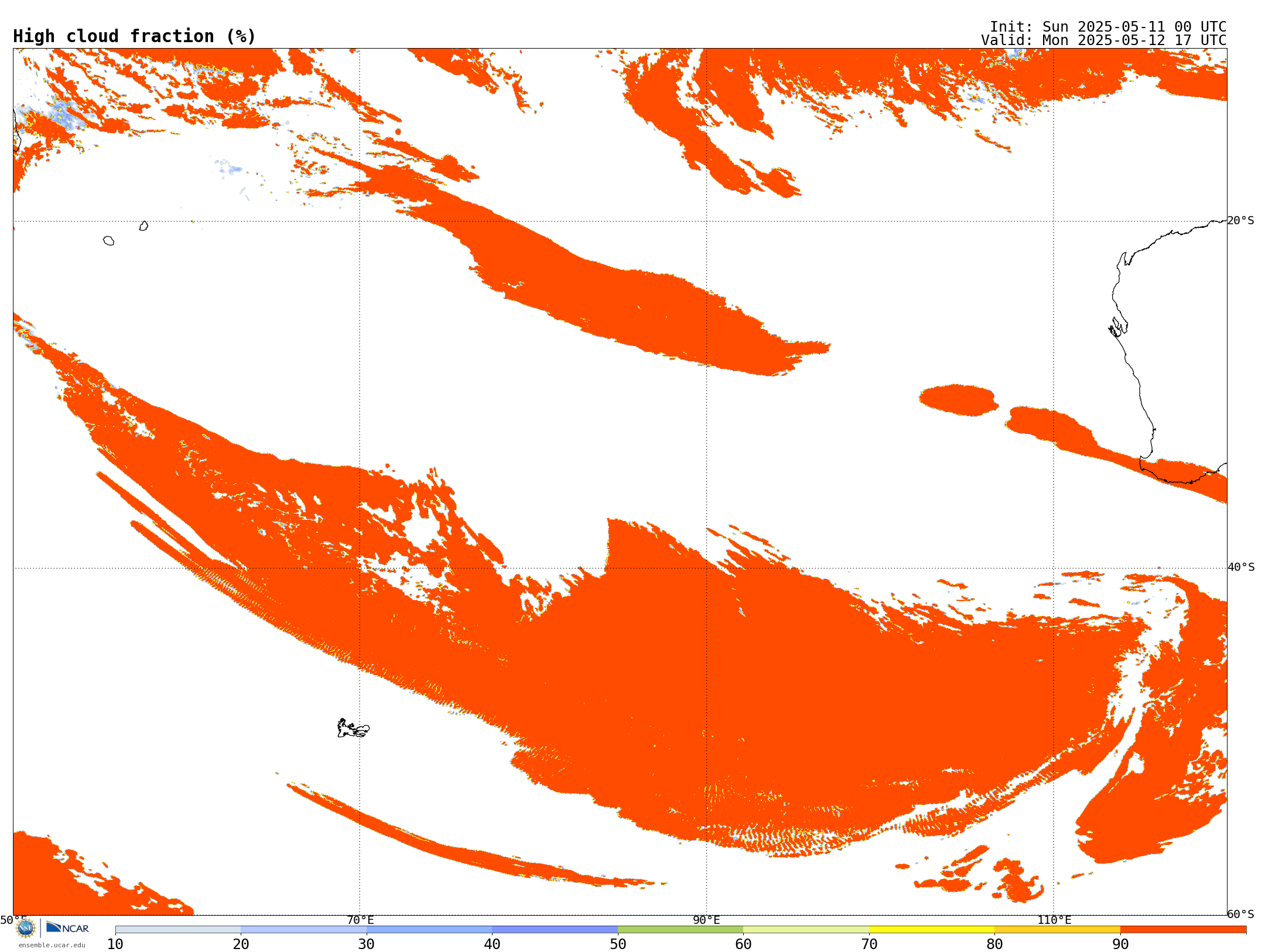Click the 20°S latitude label
The image size is (1265, 952).
pos(1241,221)
